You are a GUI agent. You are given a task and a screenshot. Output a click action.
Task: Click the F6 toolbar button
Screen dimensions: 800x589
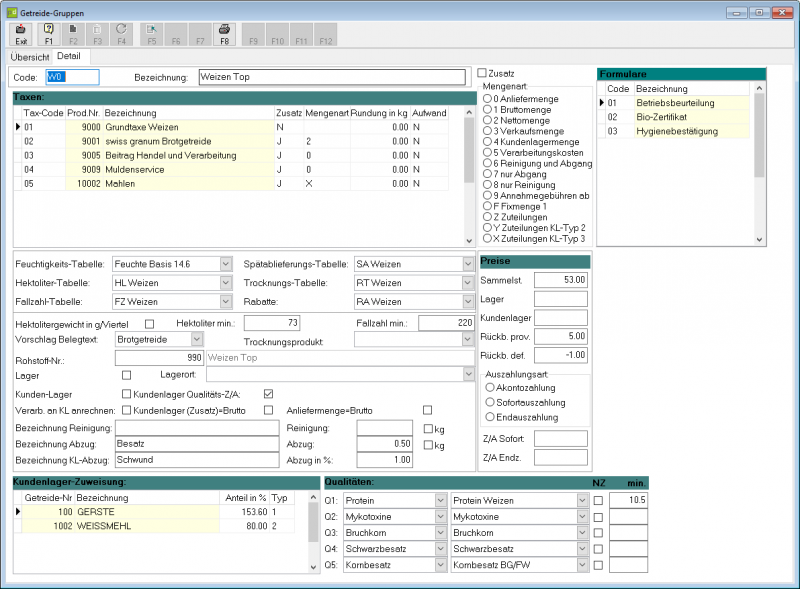pyautogui.click(x=176, y=34)
